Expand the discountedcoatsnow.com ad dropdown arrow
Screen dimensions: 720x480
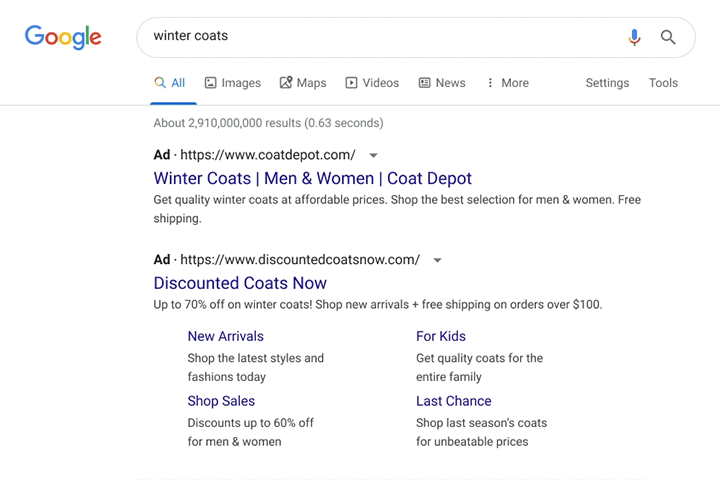click(x=437, y=260)
